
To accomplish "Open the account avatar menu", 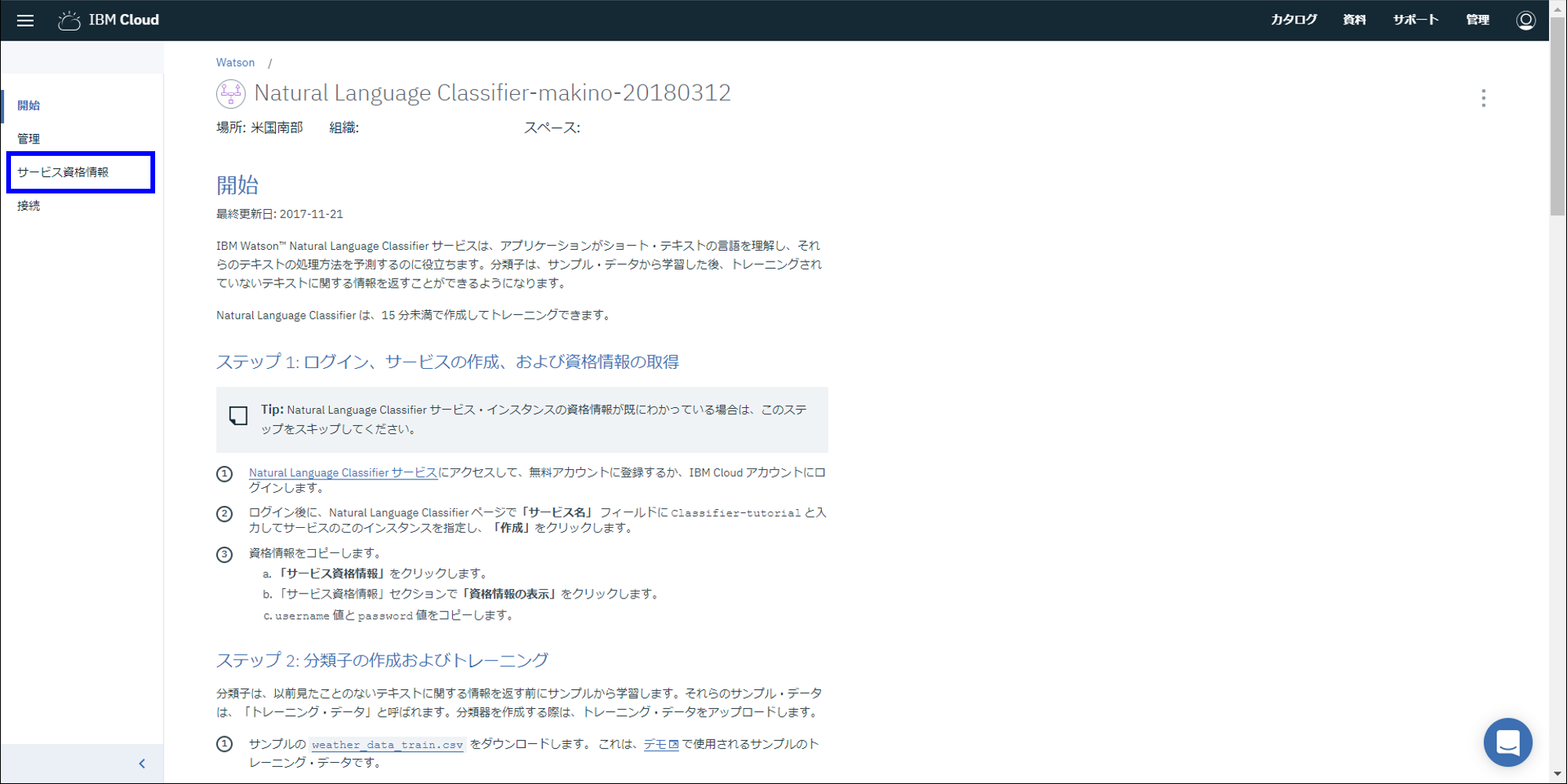I will [x=1525, y=20].
